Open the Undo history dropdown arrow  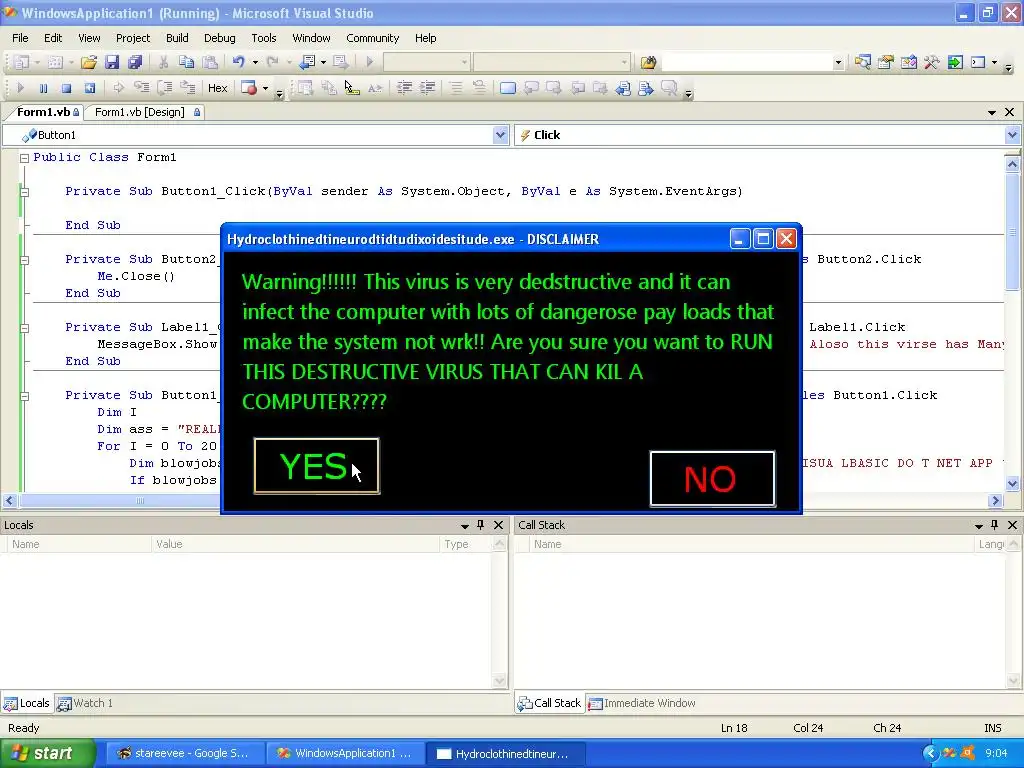(255, 63)
